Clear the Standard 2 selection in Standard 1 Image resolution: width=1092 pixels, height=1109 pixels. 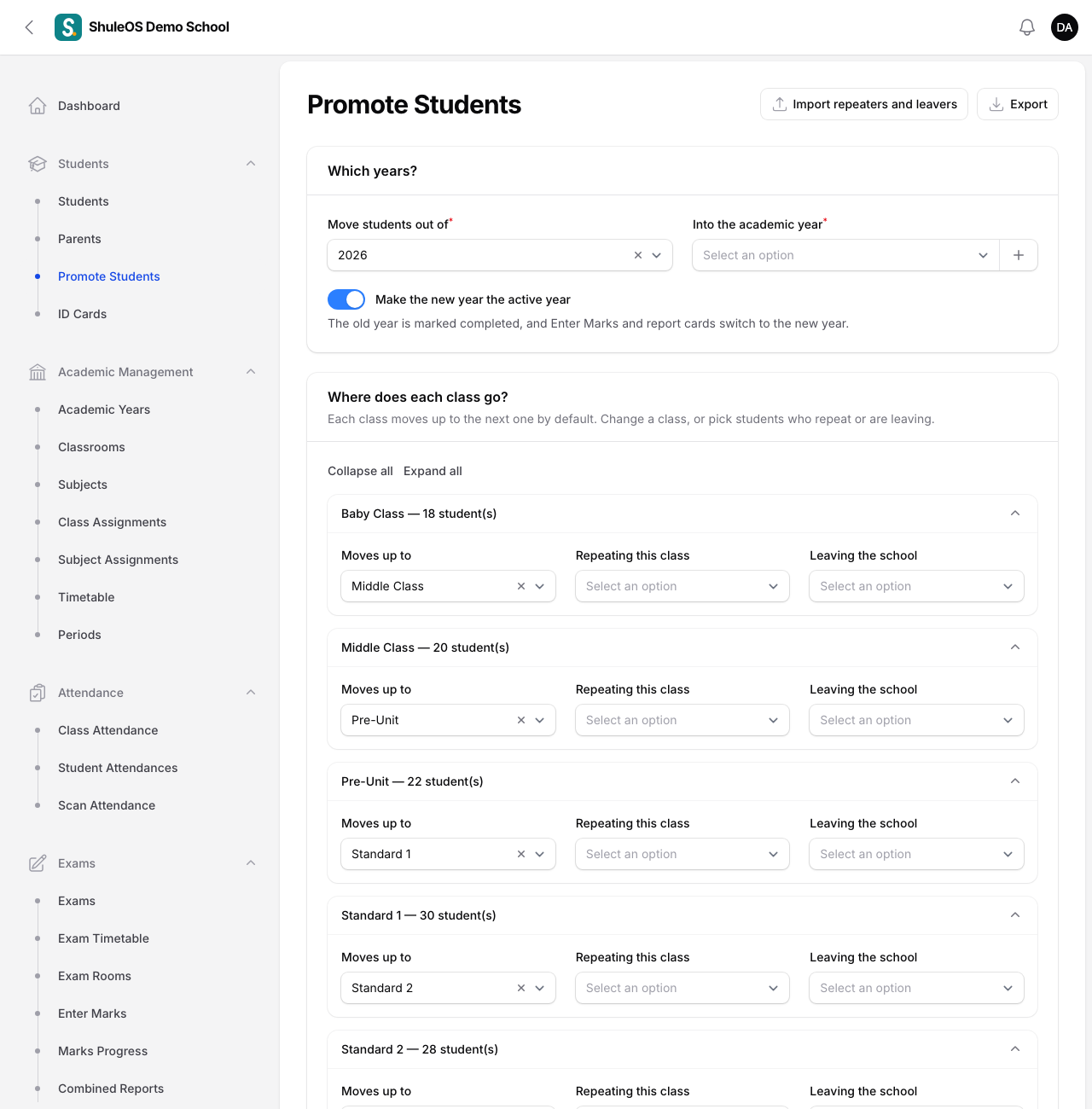click(x=521, y=988)
